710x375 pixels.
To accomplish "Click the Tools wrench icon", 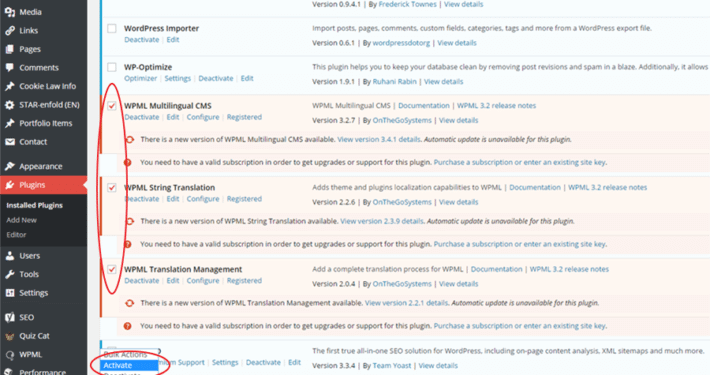I will click(x=10, y=274).
